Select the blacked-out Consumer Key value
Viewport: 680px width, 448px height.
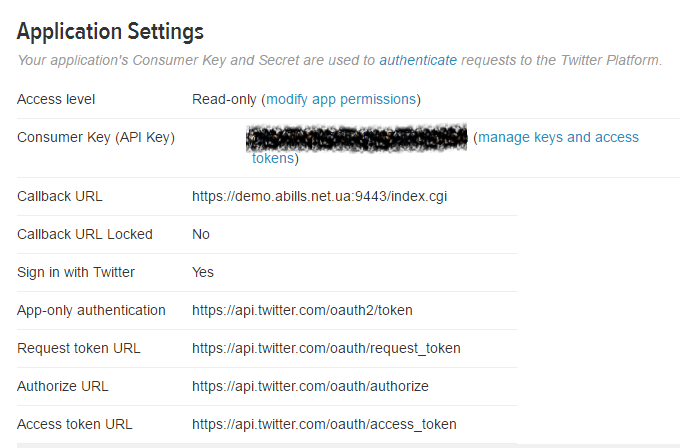356,138
